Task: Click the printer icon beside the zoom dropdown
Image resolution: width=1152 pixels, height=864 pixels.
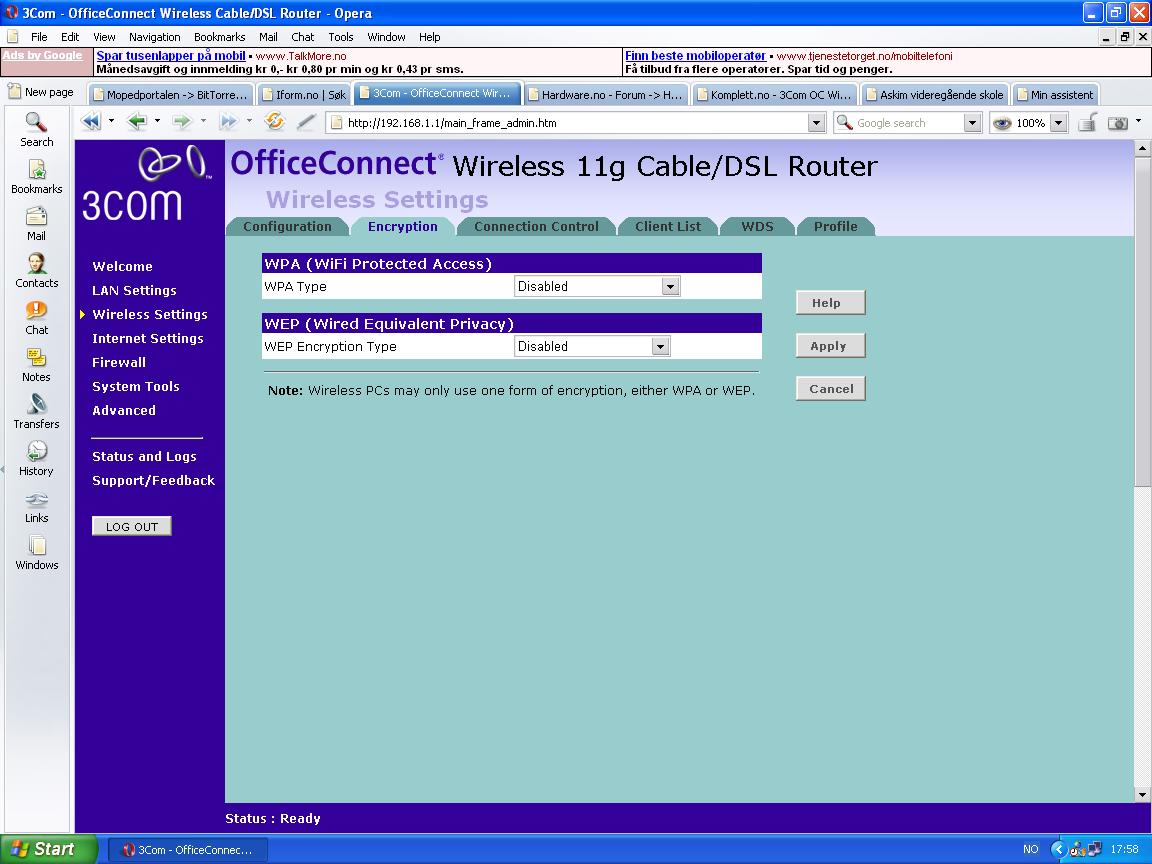Action: tap(1087, 123)
